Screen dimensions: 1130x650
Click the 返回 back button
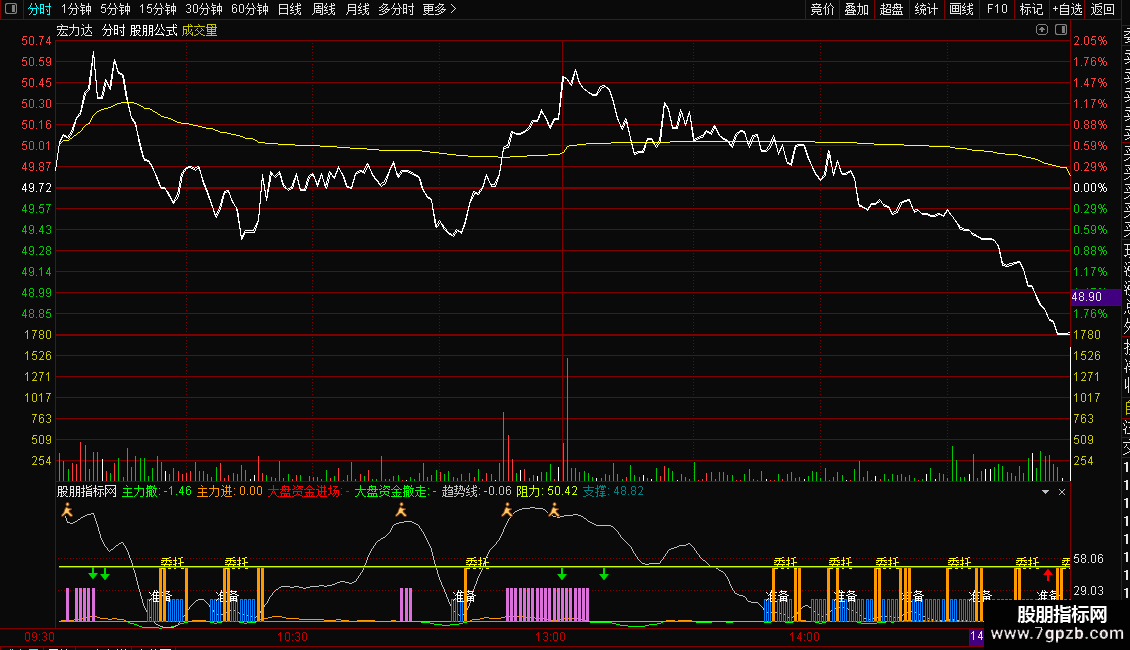pyautogui.click(x=1103, y=9)
